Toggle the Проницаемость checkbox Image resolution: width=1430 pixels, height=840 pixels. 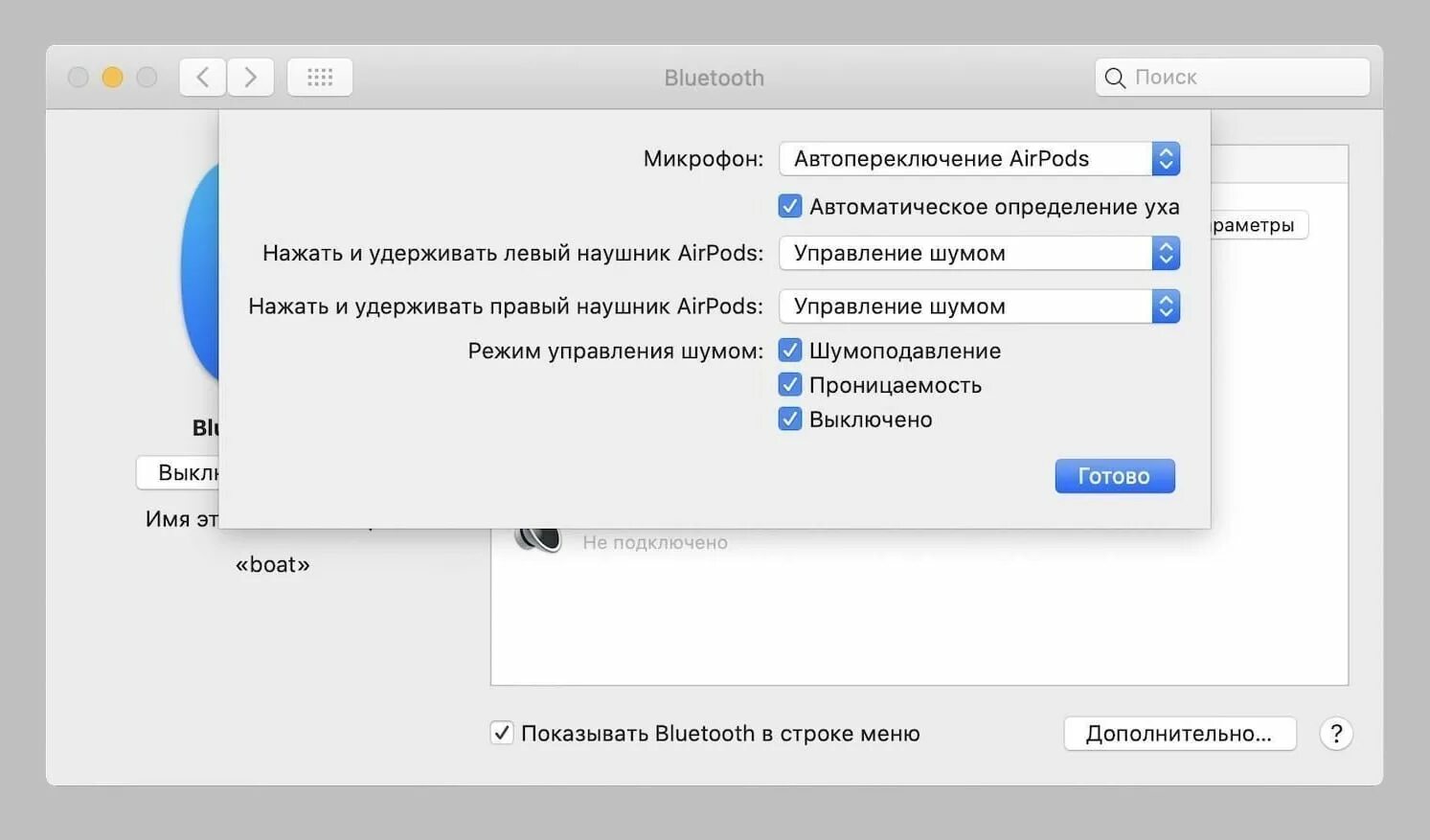pos(790,385)
